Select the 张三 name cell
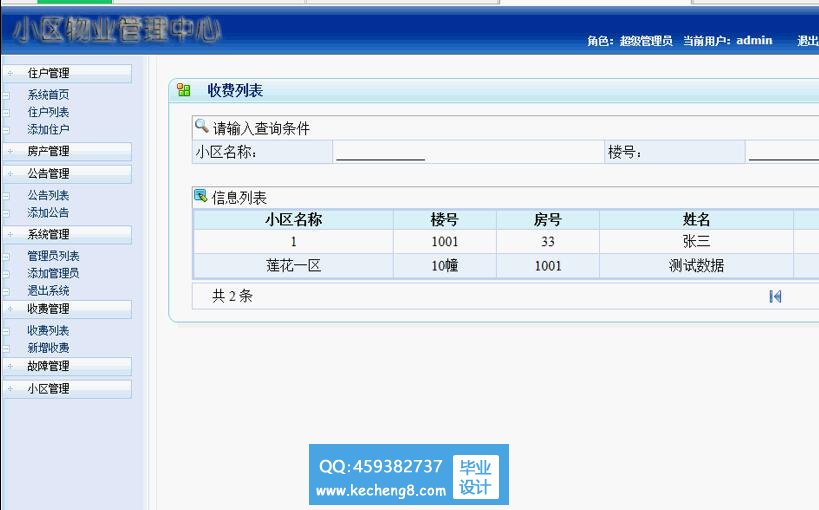Screen dimensions: 819x510 696,241
